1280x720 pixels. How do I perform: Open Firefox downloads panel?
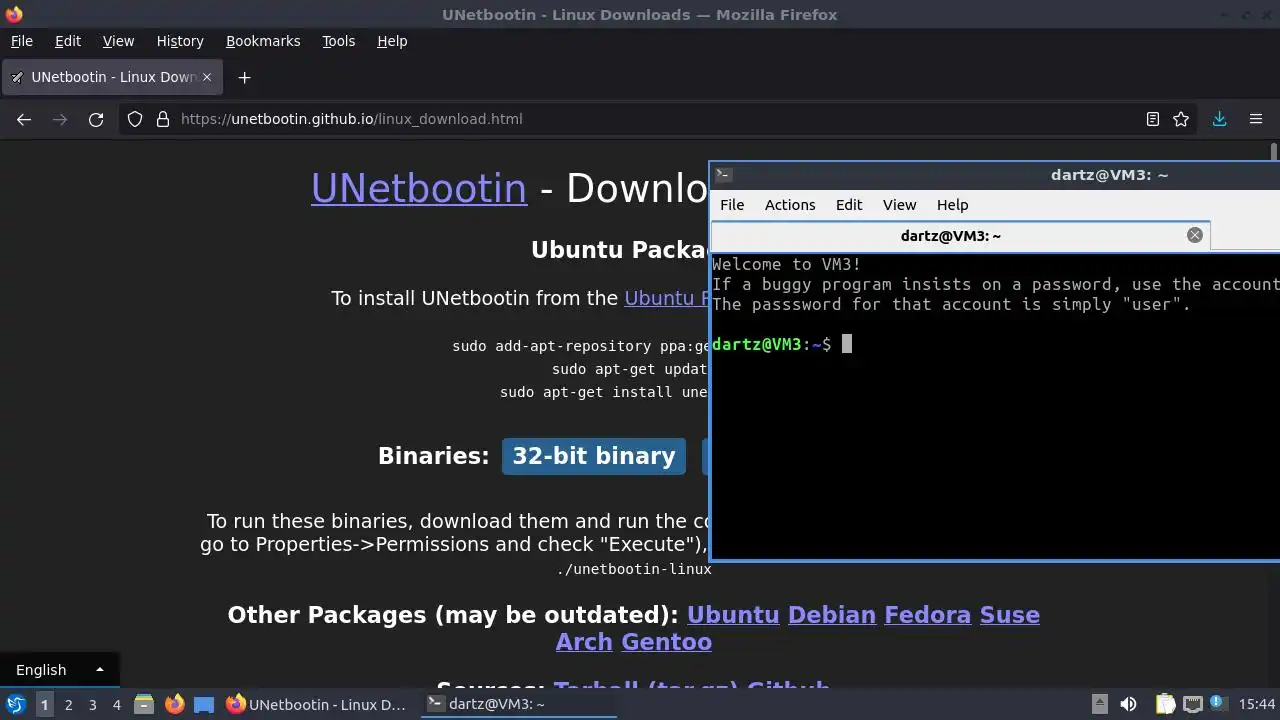click(1219, 119)
